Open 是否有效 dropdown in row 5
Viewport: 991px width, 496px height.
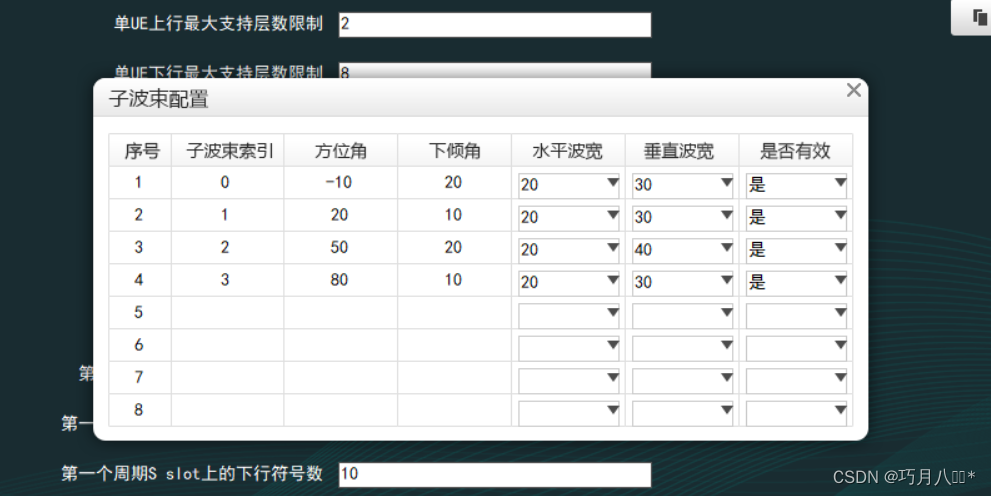(x=796, y=315)
